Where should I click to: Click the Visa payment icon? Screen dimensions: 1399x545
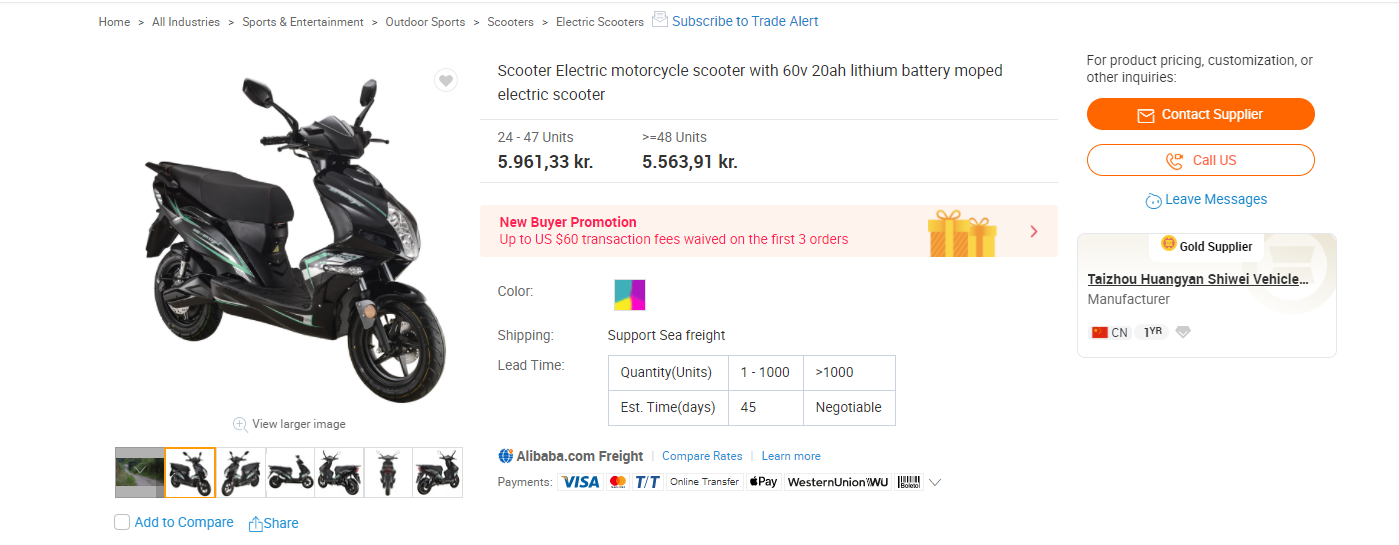click(x=580, y=482)
